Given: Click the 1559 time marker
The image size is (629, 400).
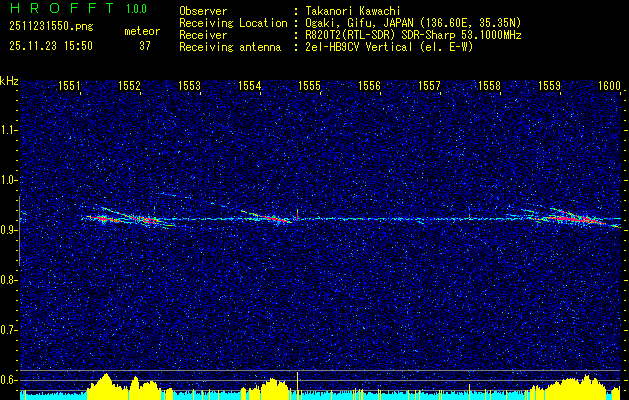Looking at the screenshot, I should click(549, 85).
